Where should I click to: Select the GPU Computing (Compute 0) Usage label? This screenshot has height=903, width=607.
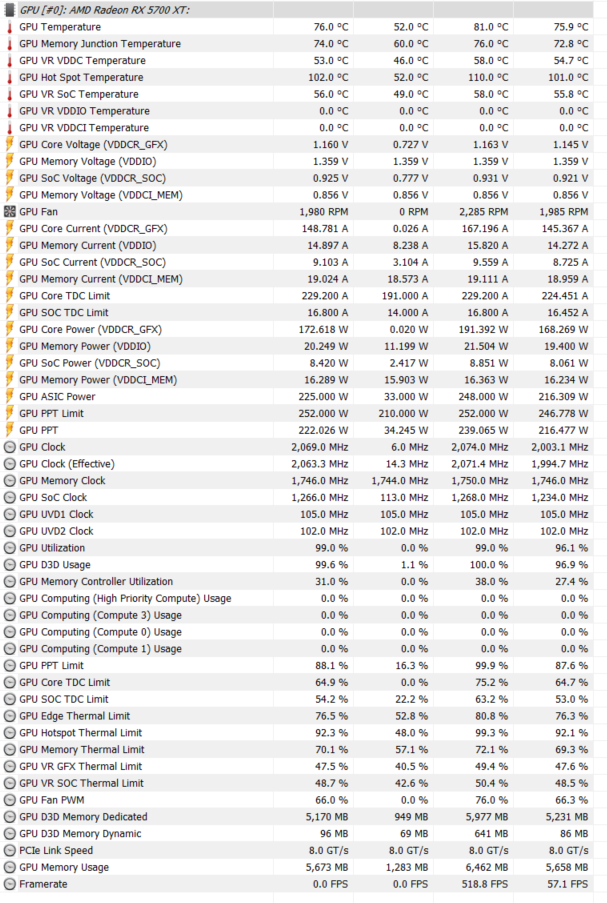coord(100,632)
